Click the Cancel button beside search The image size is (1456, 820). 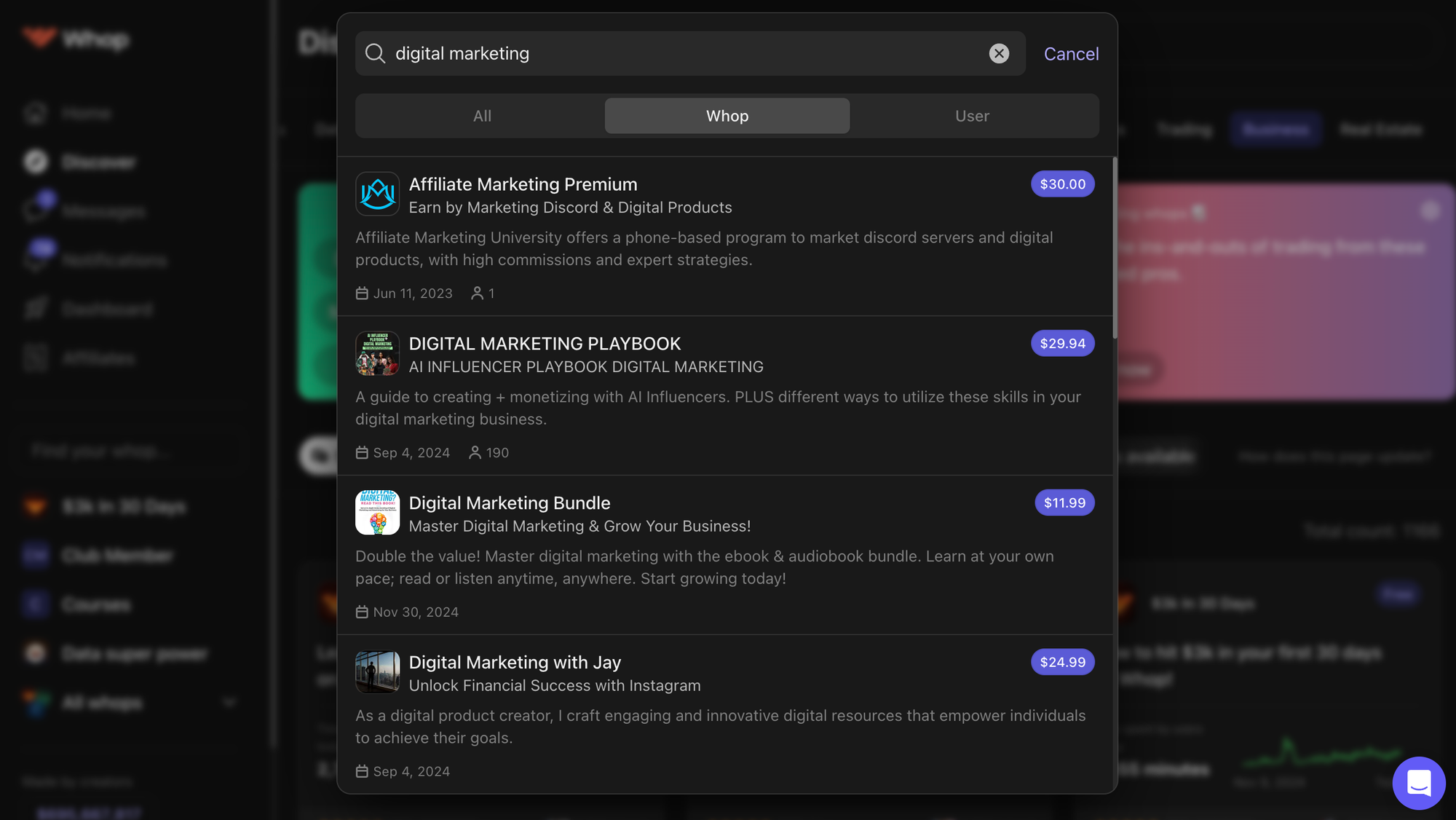click(x=1071, y=53)
